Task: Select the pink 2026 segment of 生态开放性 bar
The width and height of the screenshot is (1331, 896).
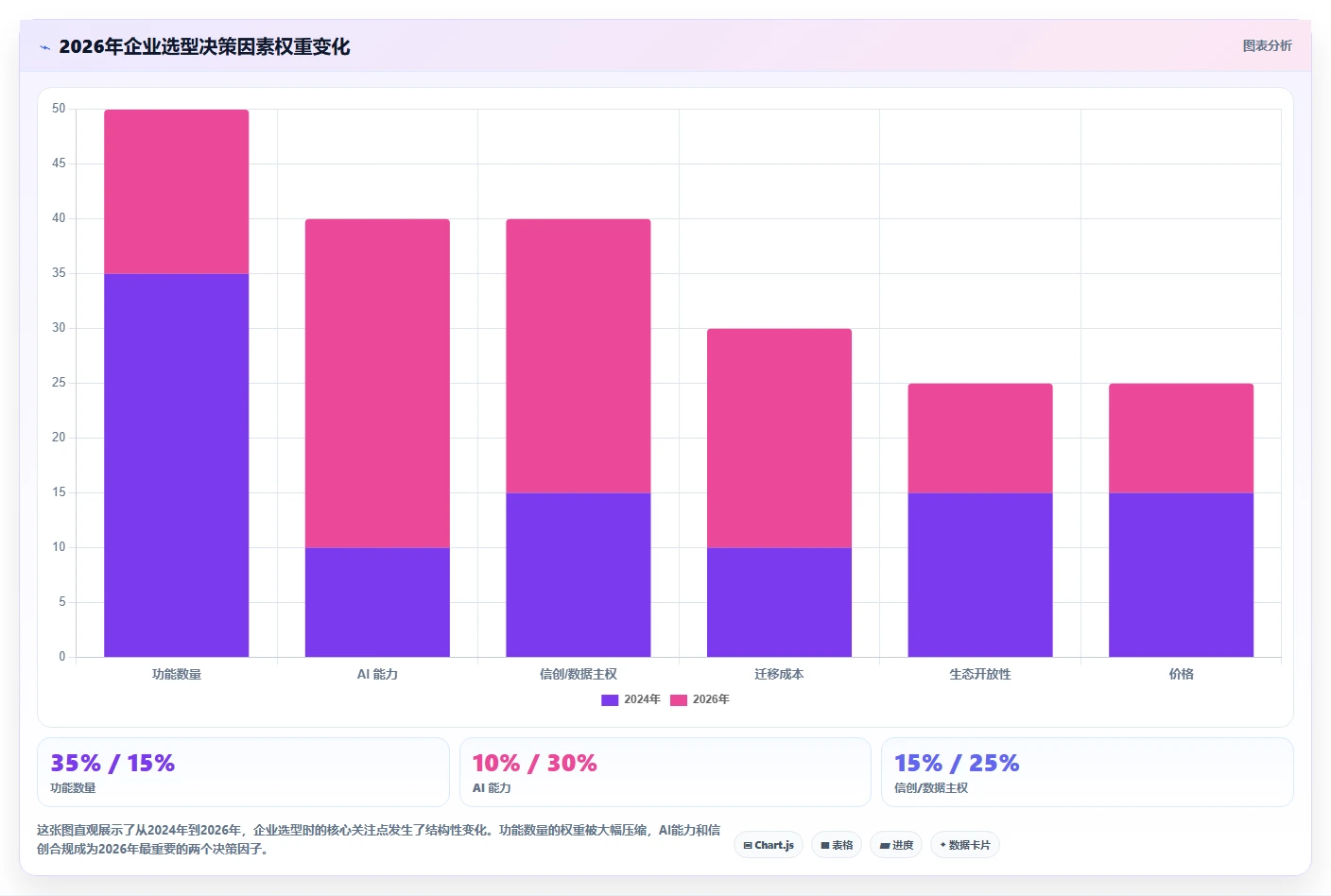Action: [x=980, y=438]
